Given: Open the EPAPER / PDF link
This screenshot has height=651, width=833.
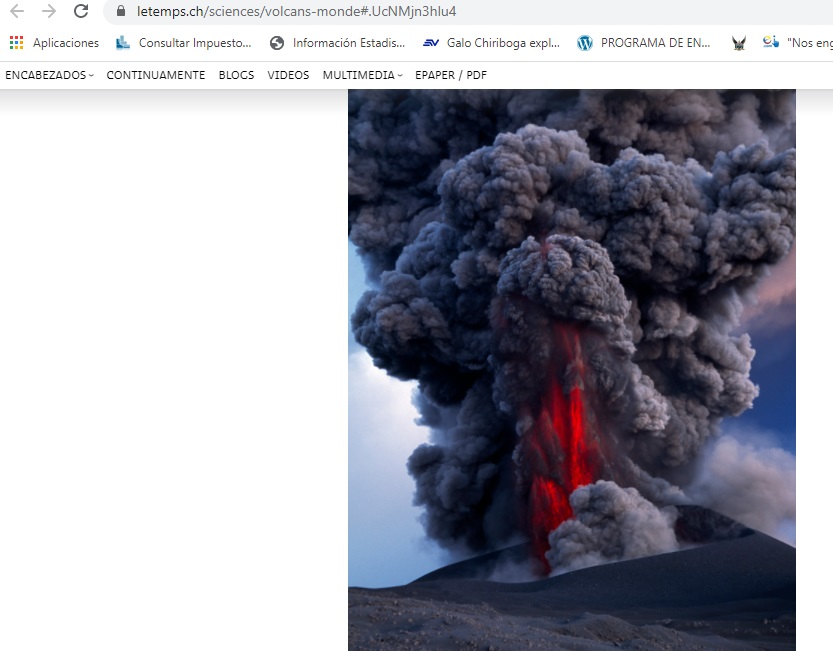Looking at the screenshot, I should [451, 75].
